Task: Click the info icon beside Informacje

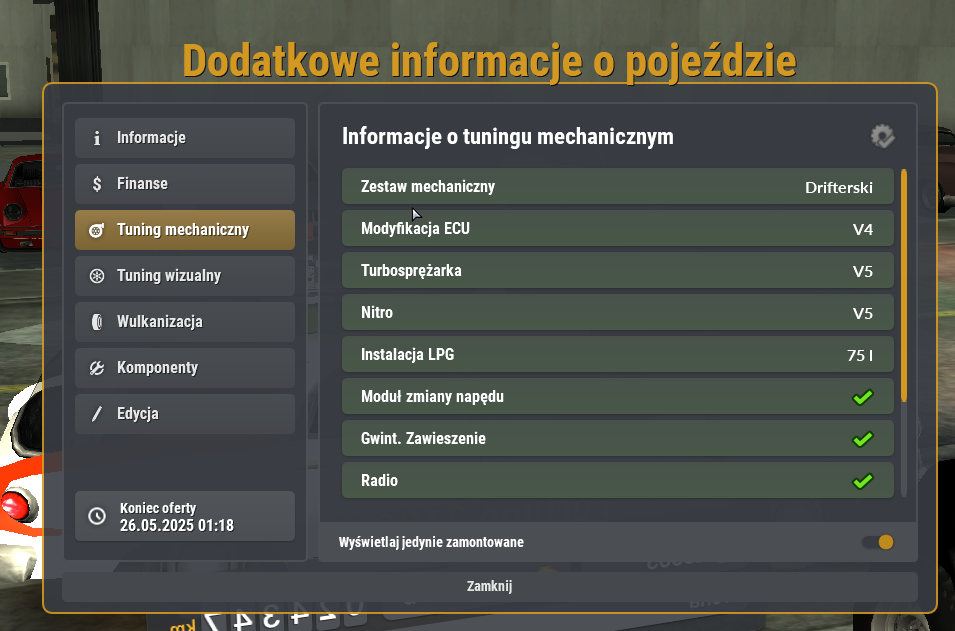Action: click(x=97, y=138)
